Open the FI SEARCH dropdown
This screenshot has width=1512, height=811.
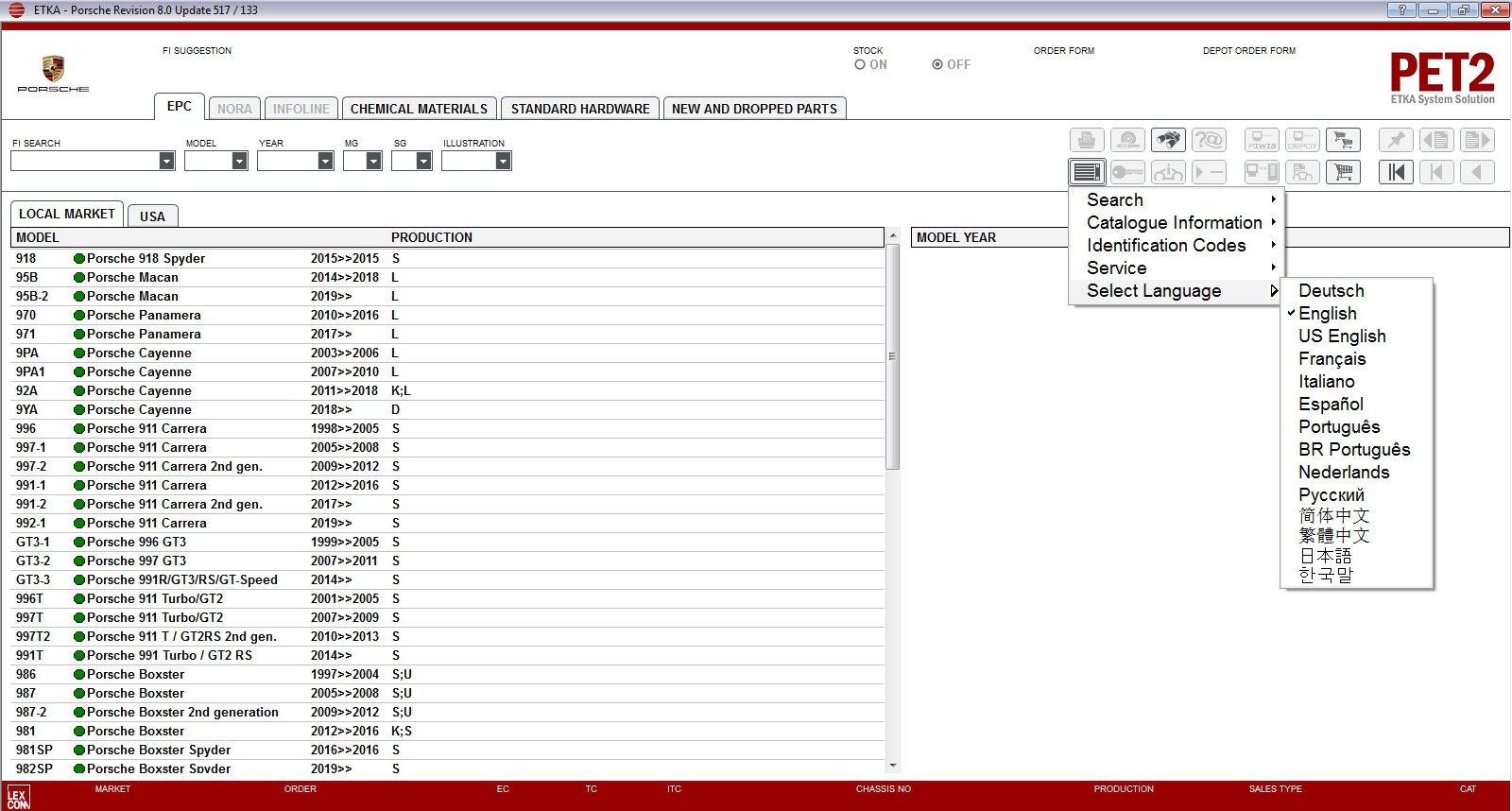[166, 162]
